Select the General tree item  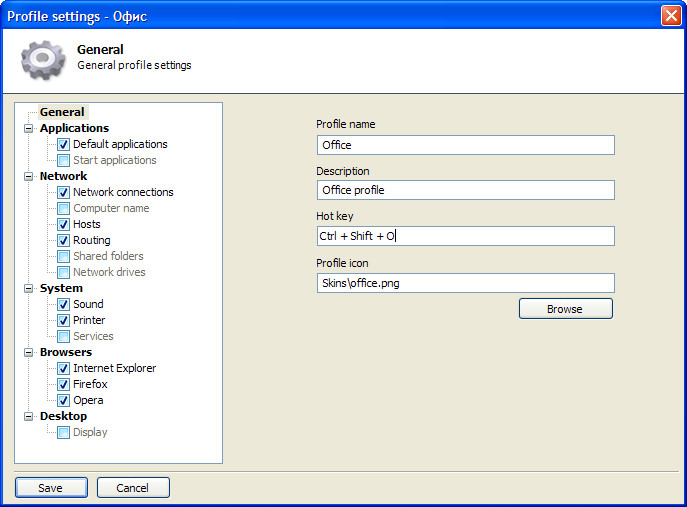point(62,112)
